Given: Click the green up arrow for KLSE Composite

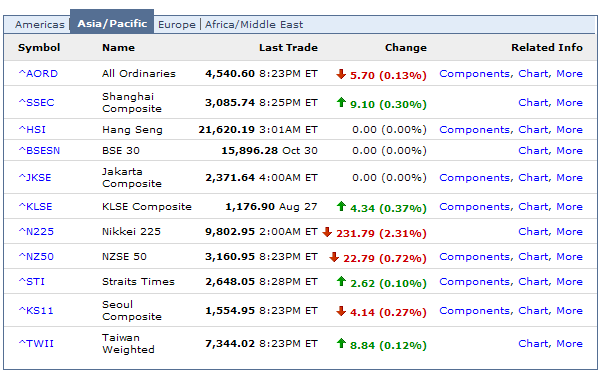Looking at the screenshot, I should [341, 207].
